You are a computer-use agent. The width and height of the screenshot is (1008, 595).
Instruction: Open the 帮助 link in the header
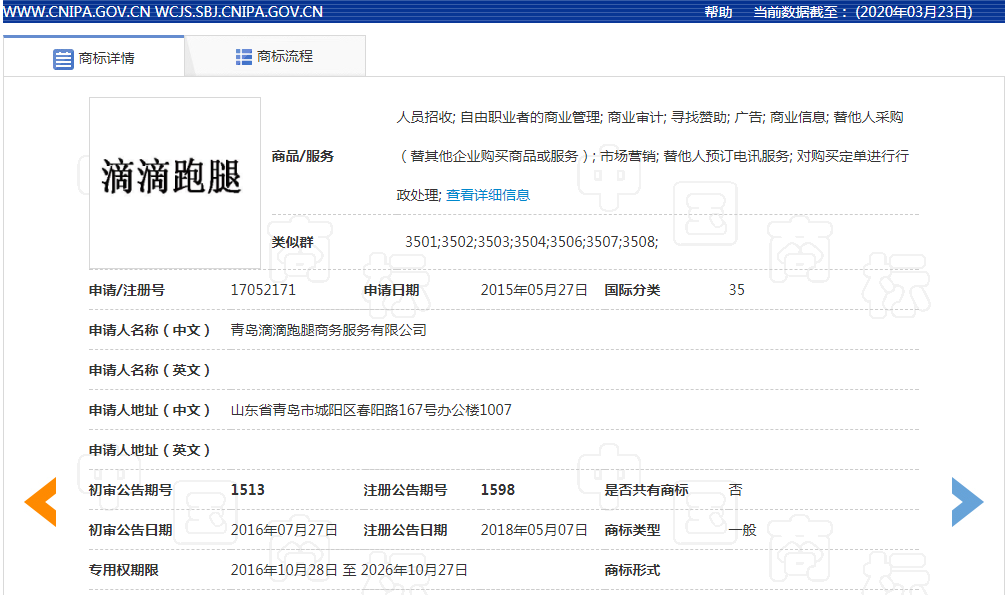tap(716, 13)
